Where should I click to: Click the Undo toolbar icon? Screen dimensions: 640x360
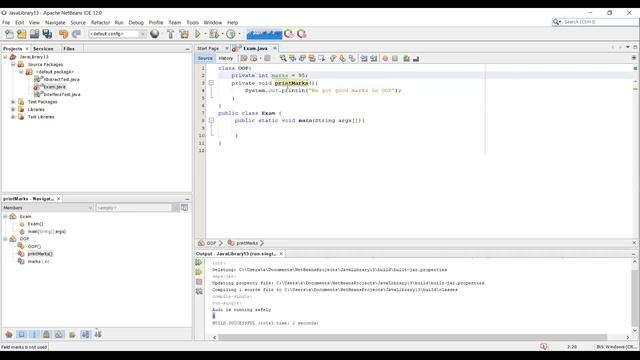coord(63,34)
